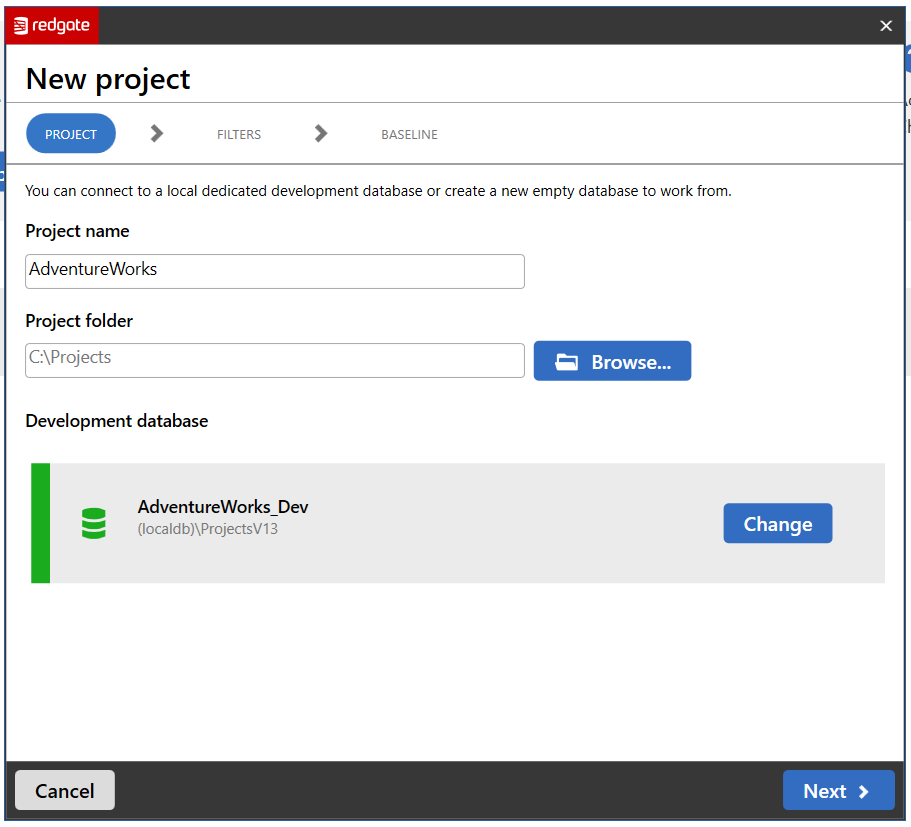Select the AdventureWorks_Dev database name
This screenshot has height=827, width=911.
223,507
